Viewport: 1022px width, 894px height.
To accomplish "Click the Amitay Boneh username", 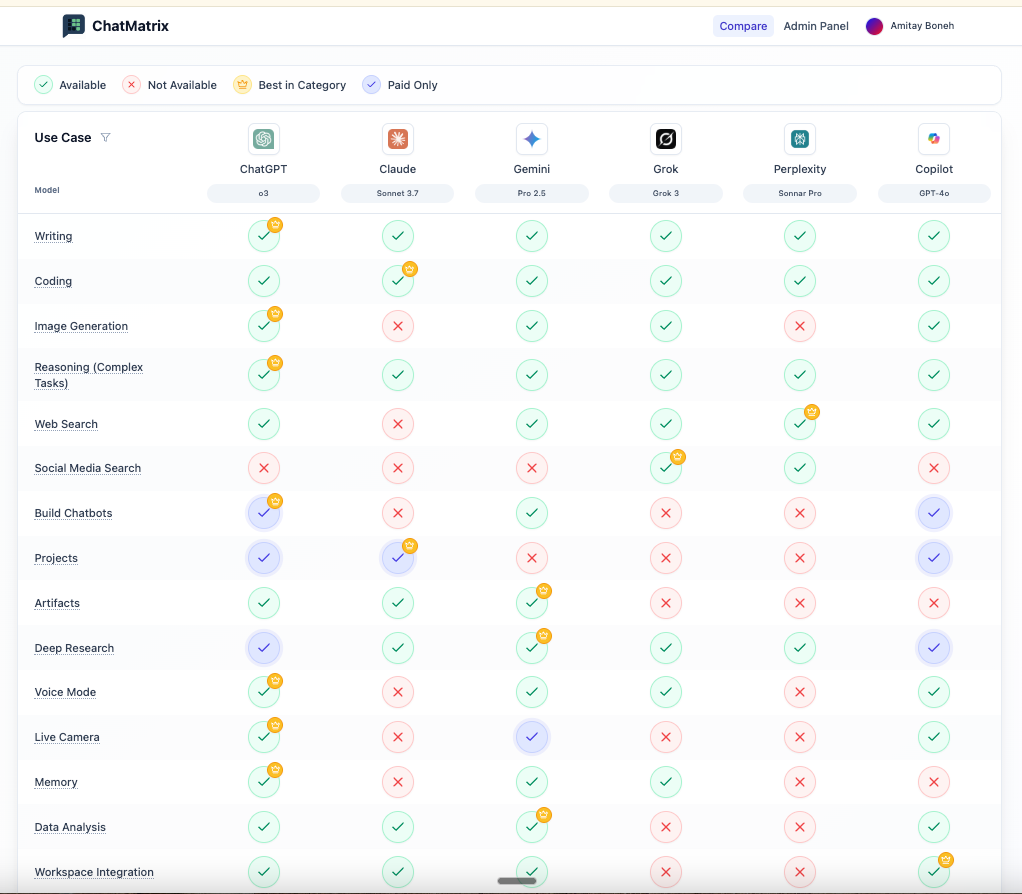I will [x=922, y=26].
